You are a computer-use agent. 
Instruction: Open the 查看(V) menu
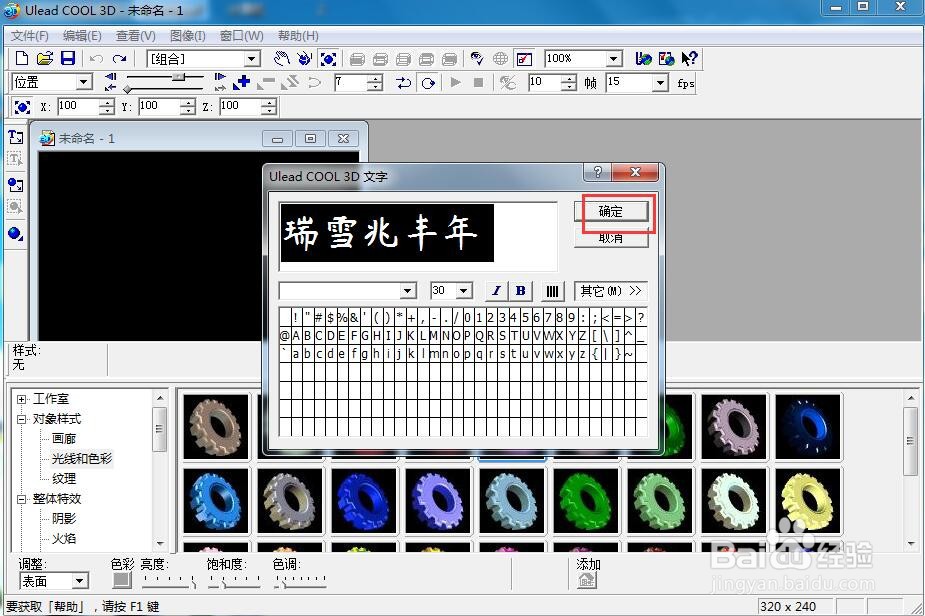pyautogui.click(x=136, y=36)
